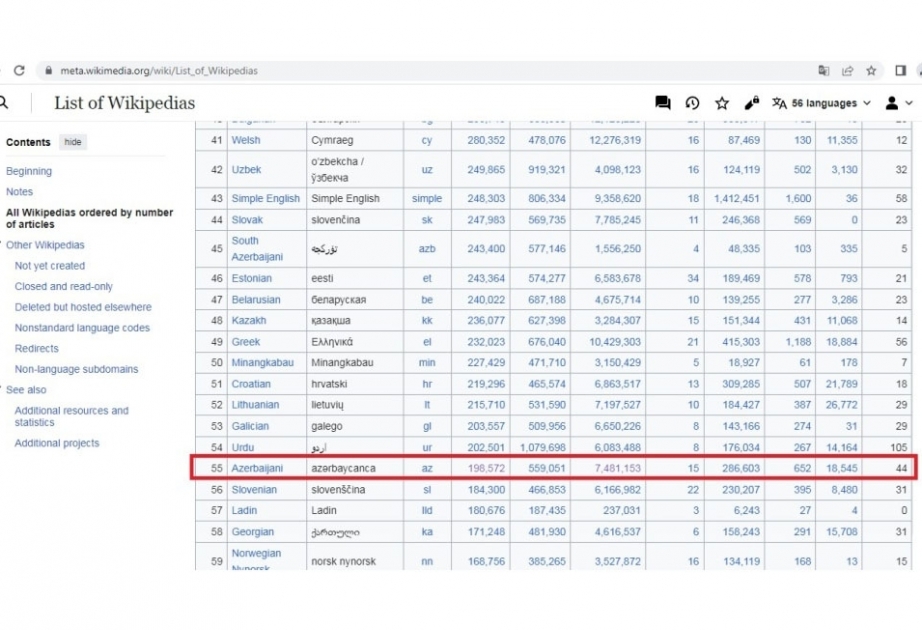The height and width of the screenshot is (630, 922).
Task: Click Croatian files value 21,789
Action: point(841,384)
